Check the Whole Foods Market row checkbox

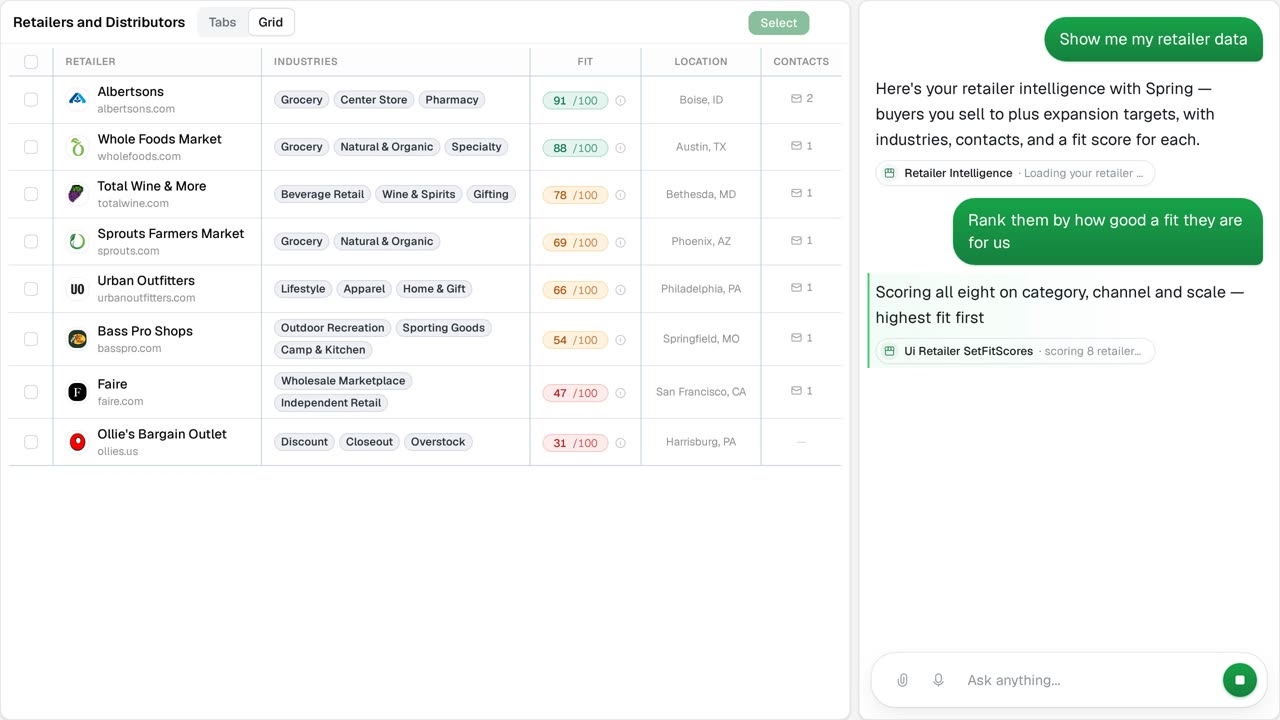[31, 147]
